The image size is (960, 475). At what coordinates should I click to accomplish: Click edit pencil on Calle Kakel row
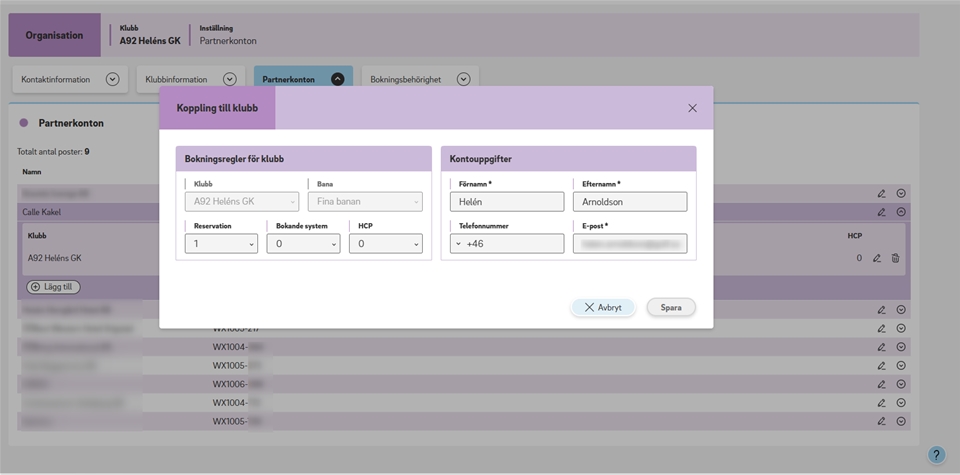[x=882, y=212]
